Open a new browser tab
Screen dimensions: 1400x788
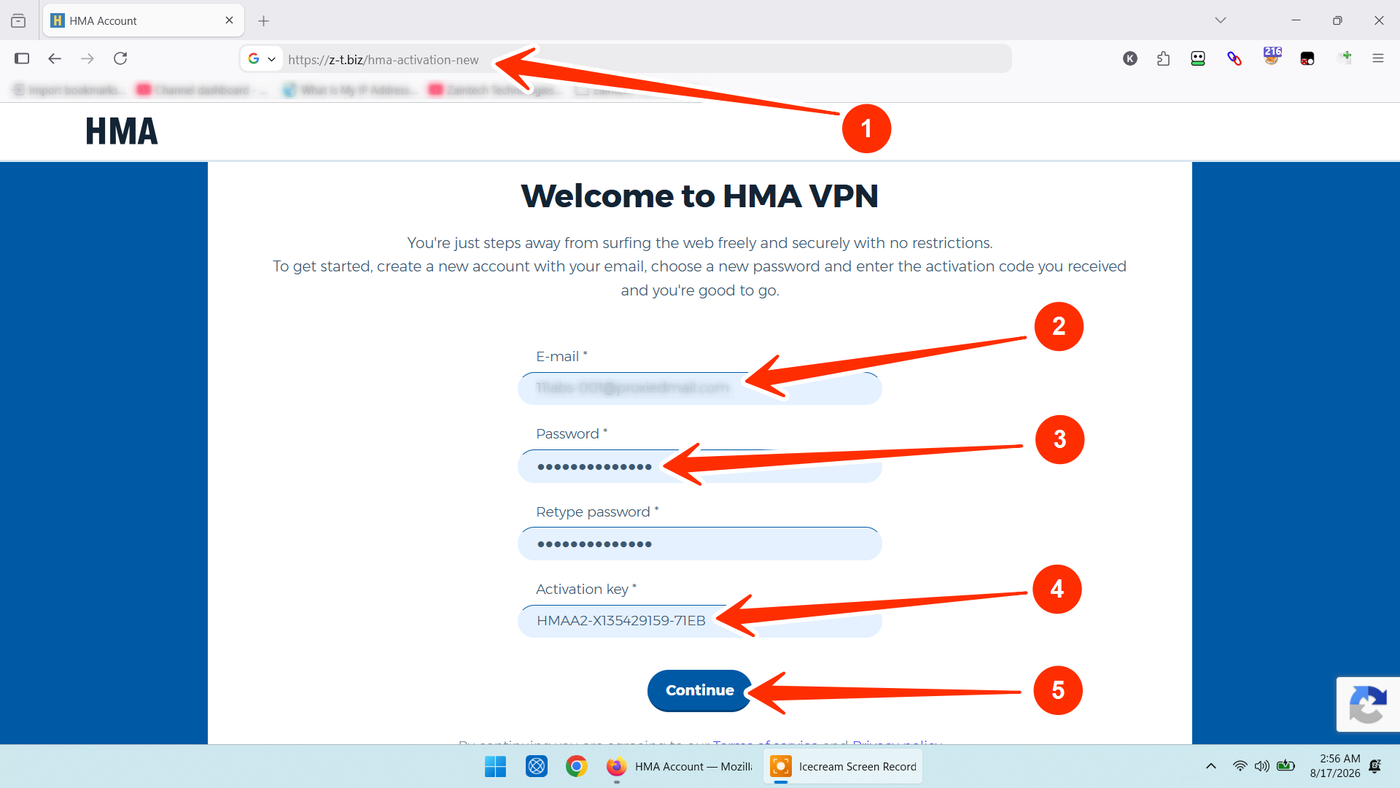coord(264,20)
